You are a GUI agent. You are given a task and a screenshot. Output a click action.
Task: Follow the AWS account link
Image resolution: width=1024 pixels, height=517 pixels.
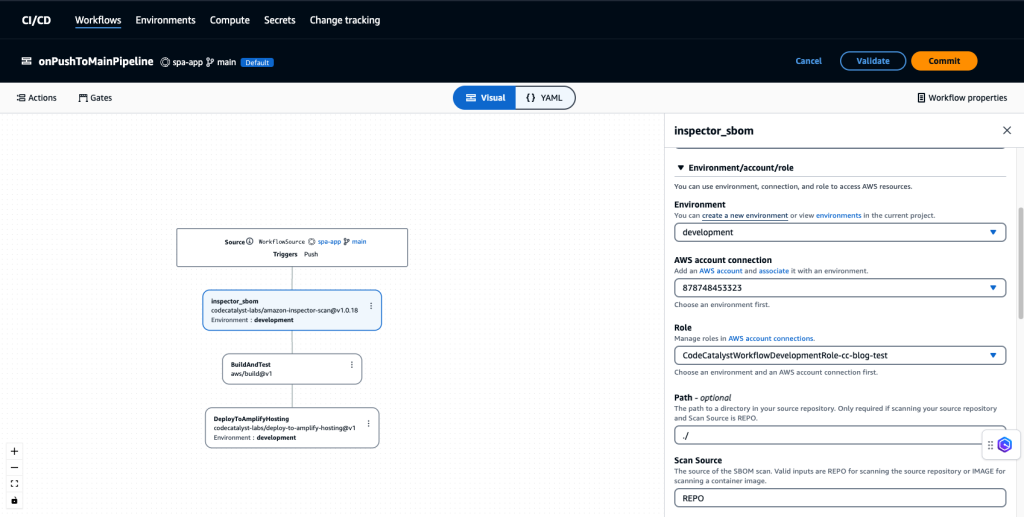[721, 270]
